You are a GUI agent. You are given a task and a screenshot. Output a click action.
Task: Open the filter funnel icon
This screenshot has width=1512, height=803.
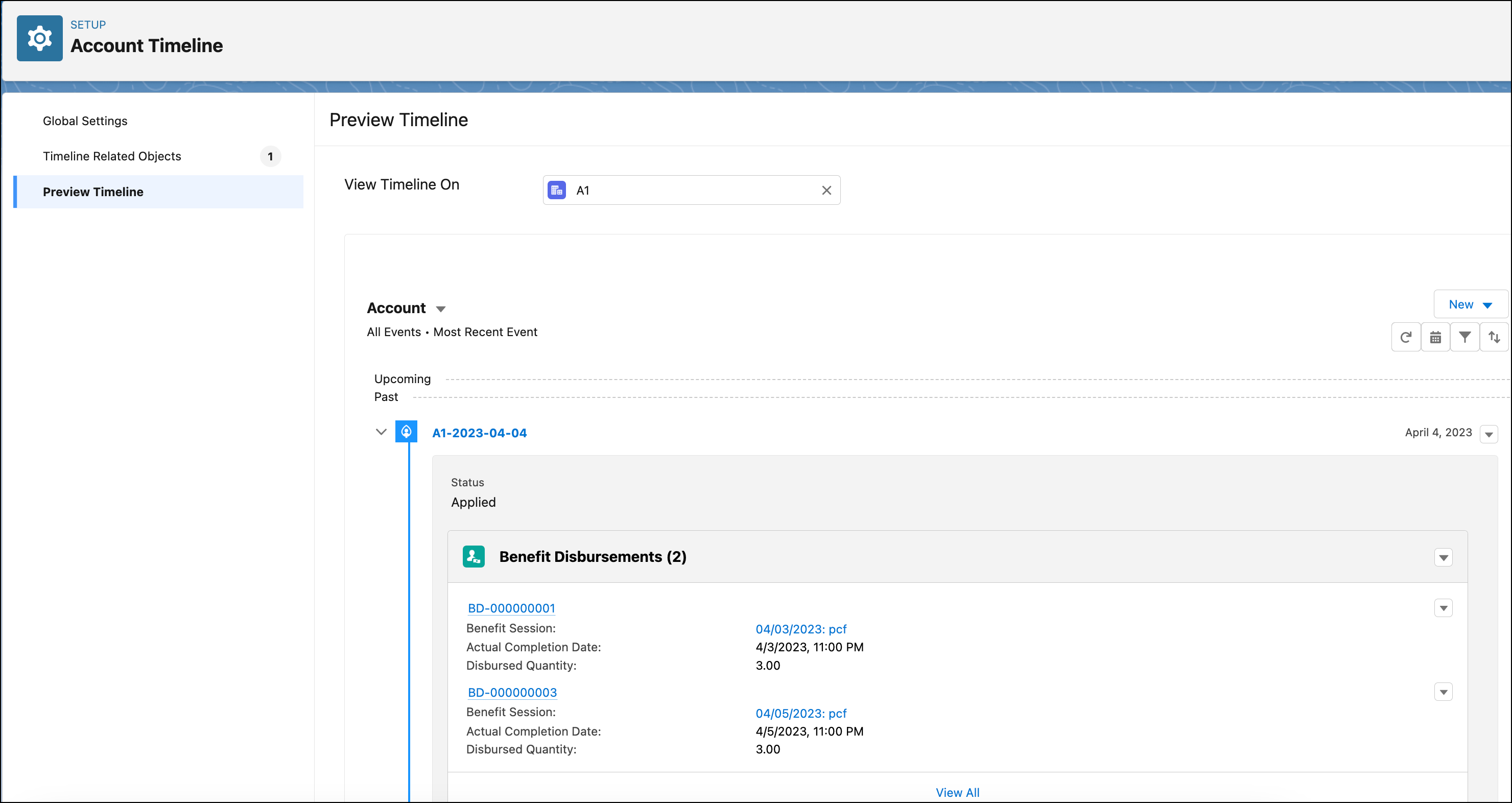pyautogui.click(x=1465, y=337)
